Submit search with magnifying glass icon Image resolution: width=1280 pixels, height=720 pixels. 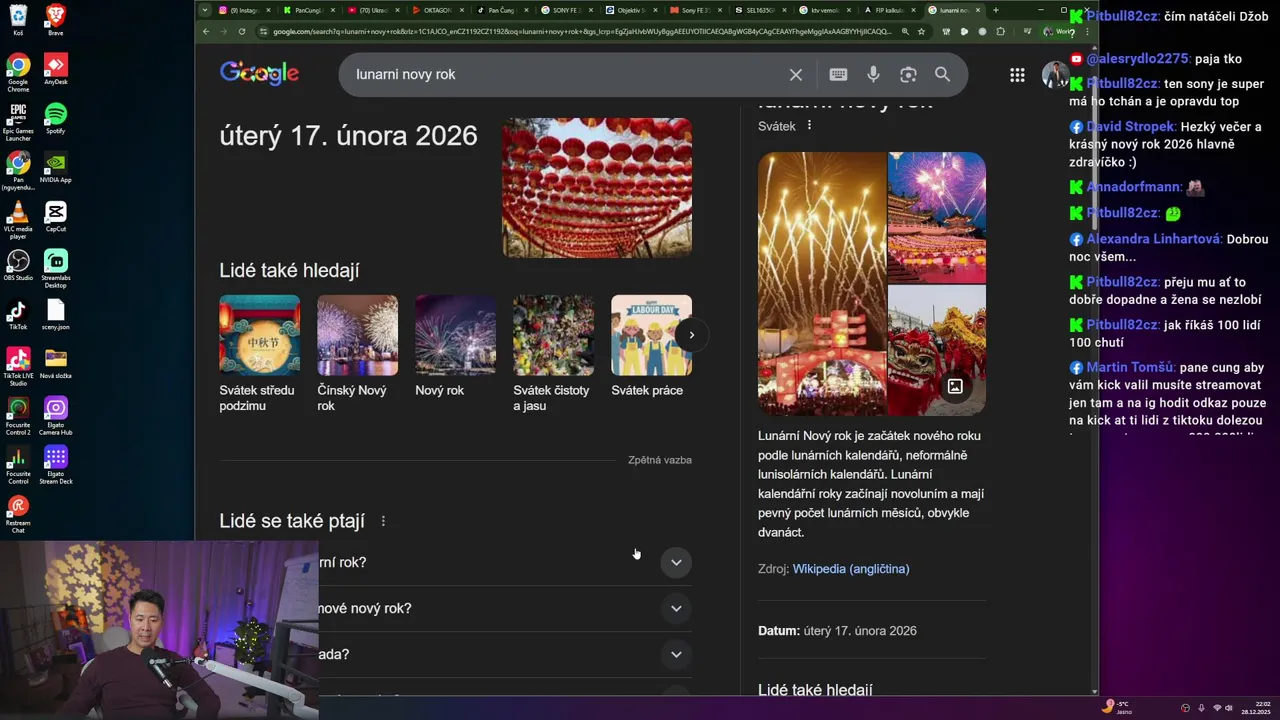pos(942,75)
